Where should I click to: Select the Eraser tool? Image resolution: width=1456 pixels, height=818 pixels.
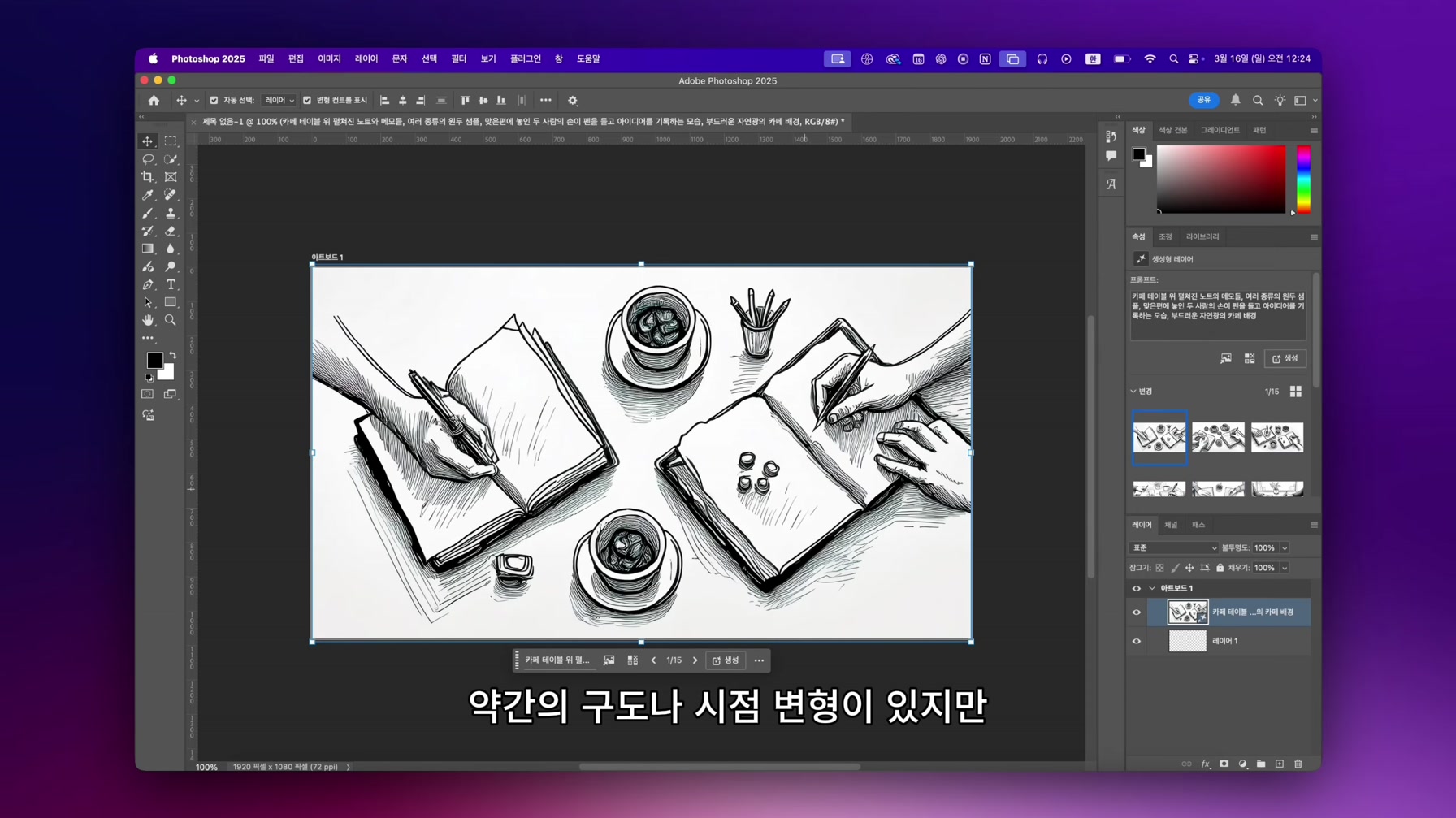(171, 231)
